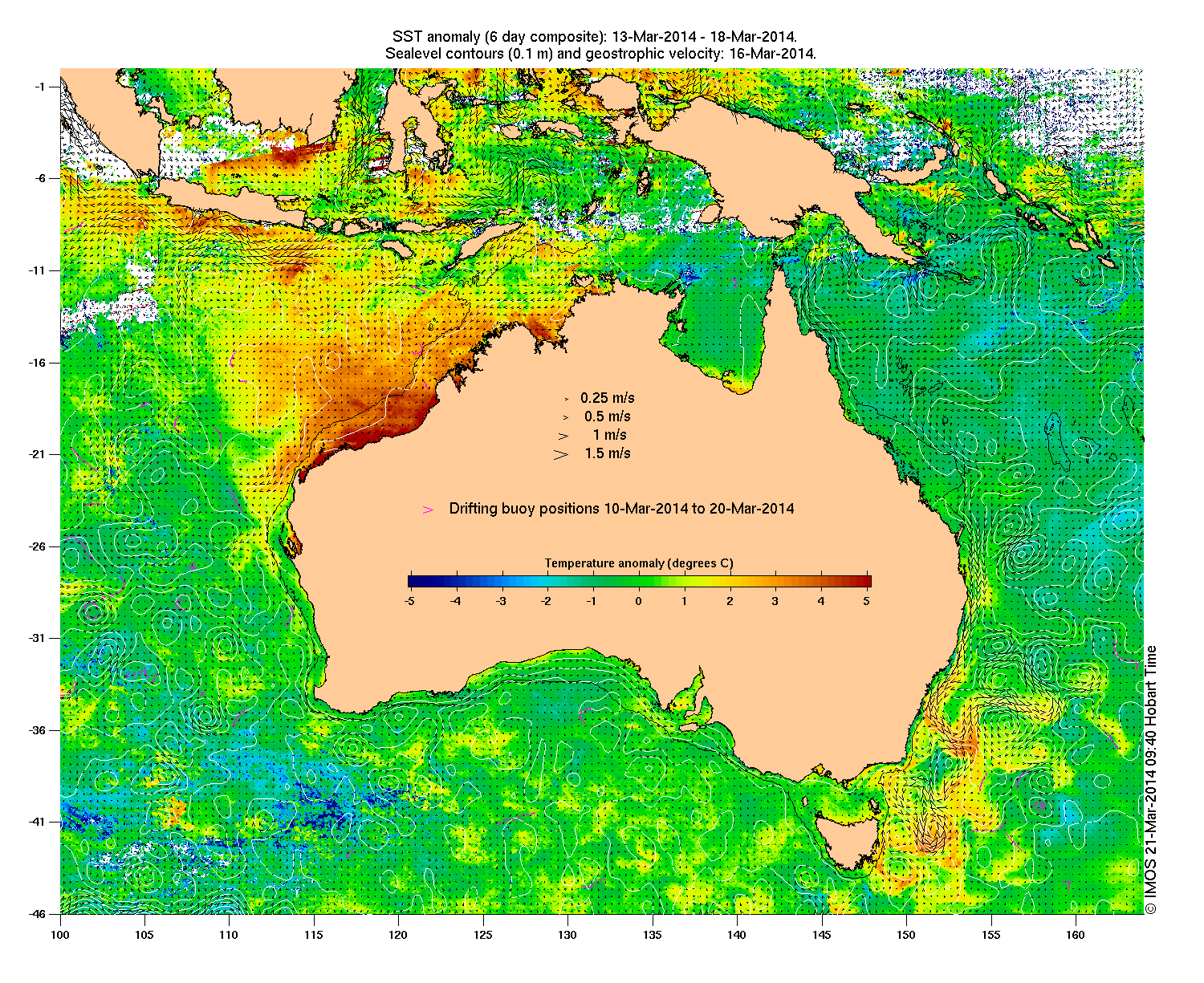Pick the orange section of colorbar near 3
Screen dimensions: 1204x983
(775, 582)
